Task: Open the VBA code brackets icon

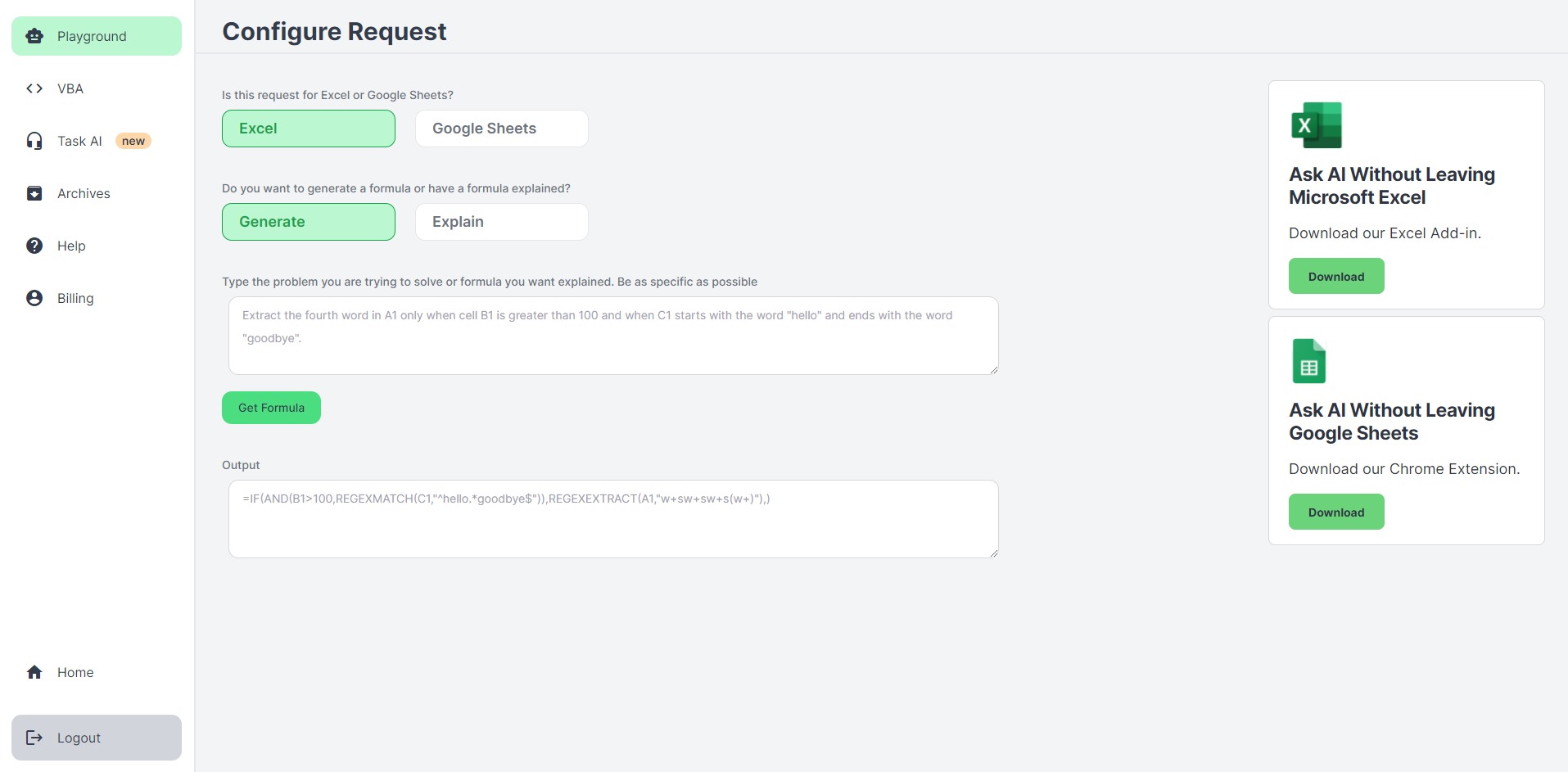Action: tap(34, 88)
